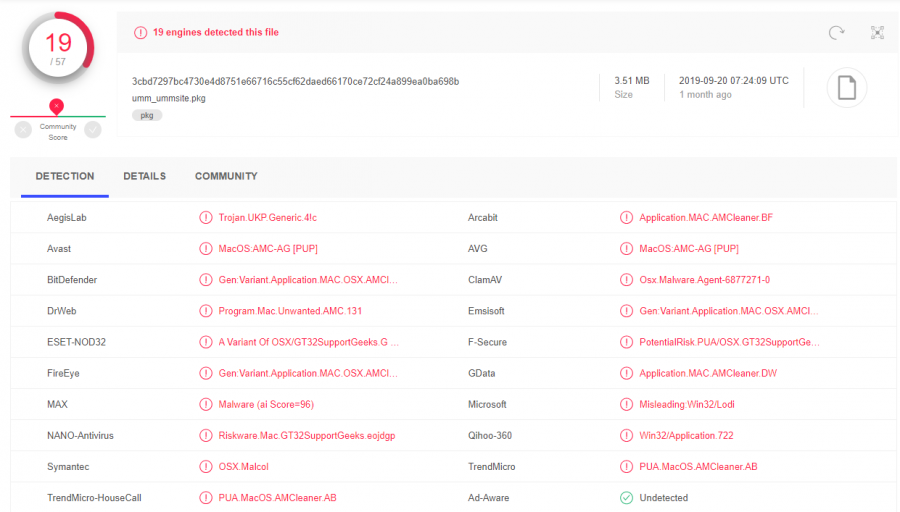Click warning icon in Avast row
Image resolution: width=900 pixels, height=512 pixels.
tap(205, 249)
